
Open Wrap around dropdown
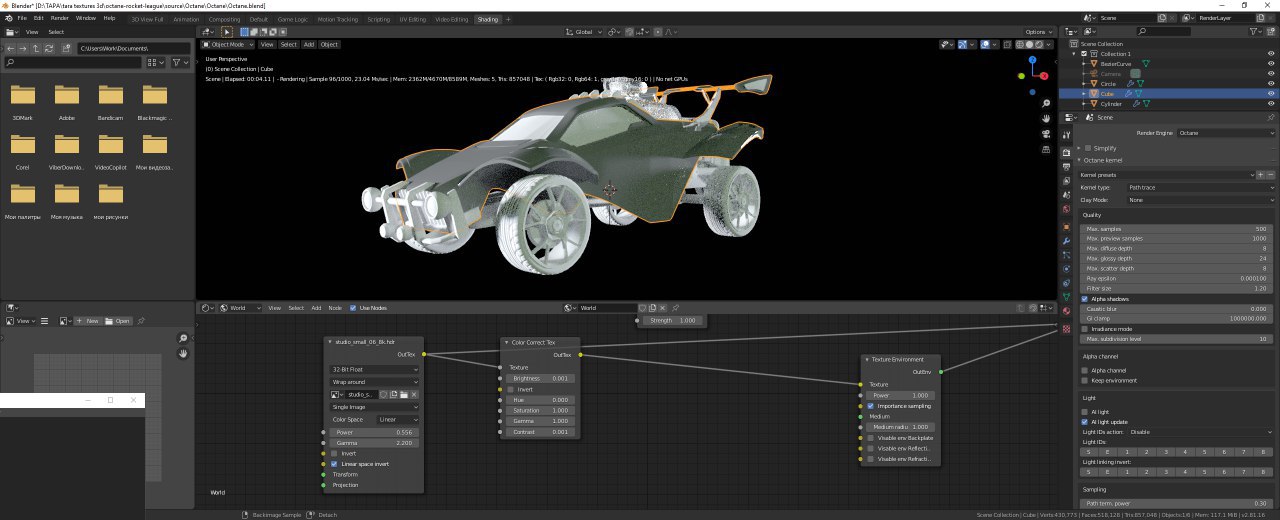pyautogui.click(x=374, y=382)
